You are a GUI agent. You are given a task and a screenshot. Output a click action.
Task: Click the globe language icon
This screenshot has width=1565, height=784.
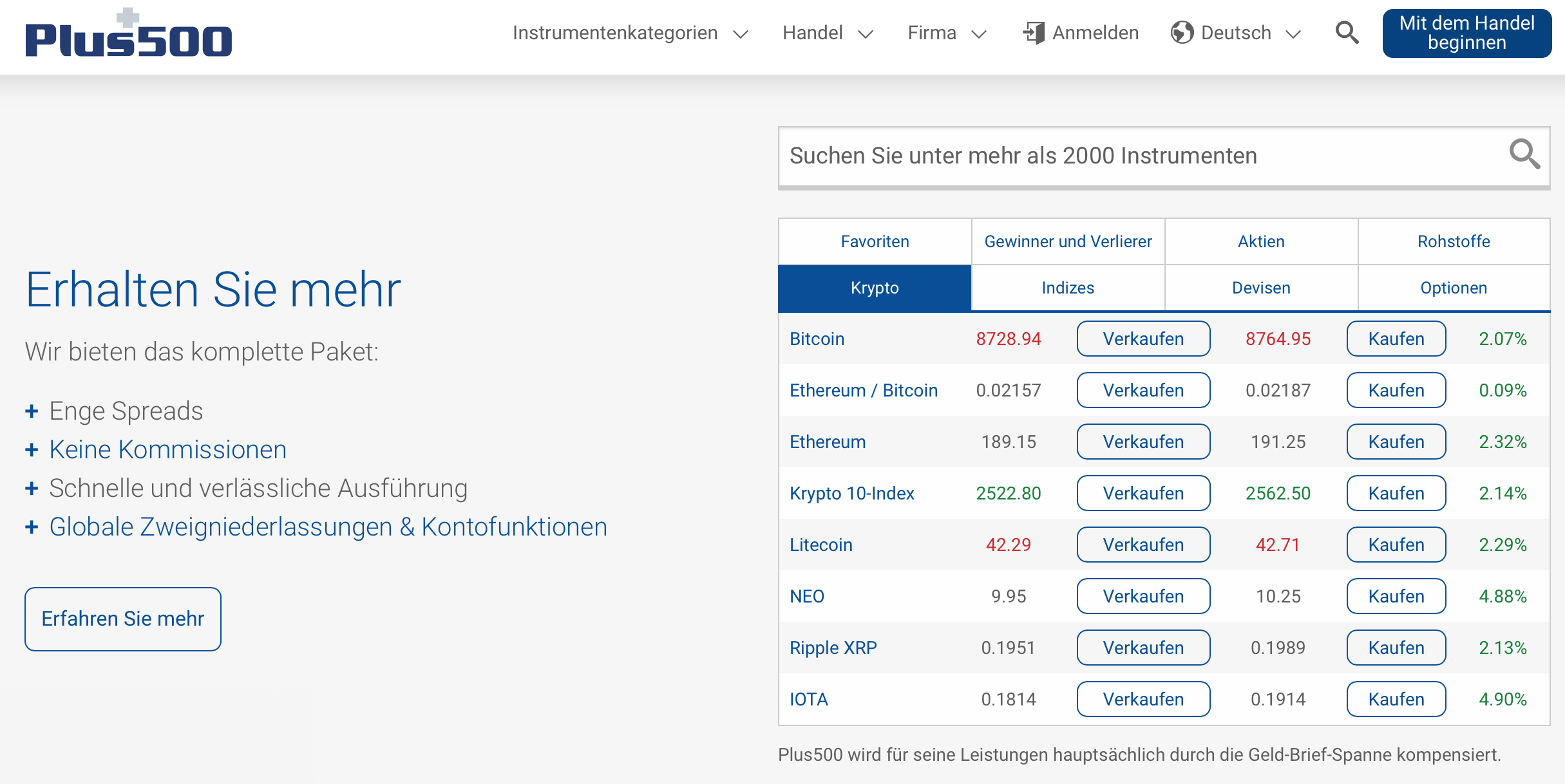point(1182,32)
